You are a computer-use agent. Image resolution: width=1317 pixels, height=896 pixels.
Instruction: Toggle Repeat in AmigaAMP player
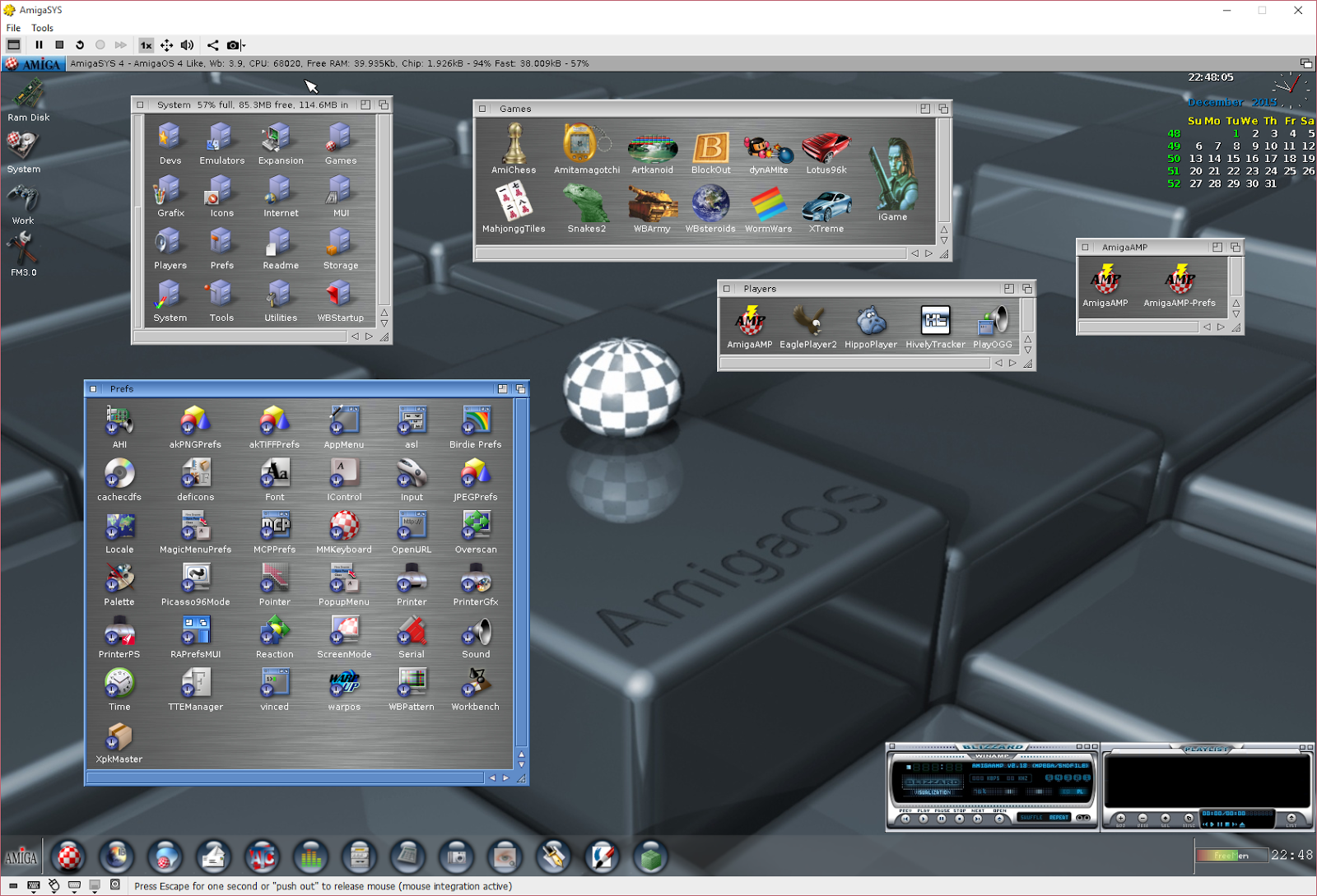[1059, 818]
